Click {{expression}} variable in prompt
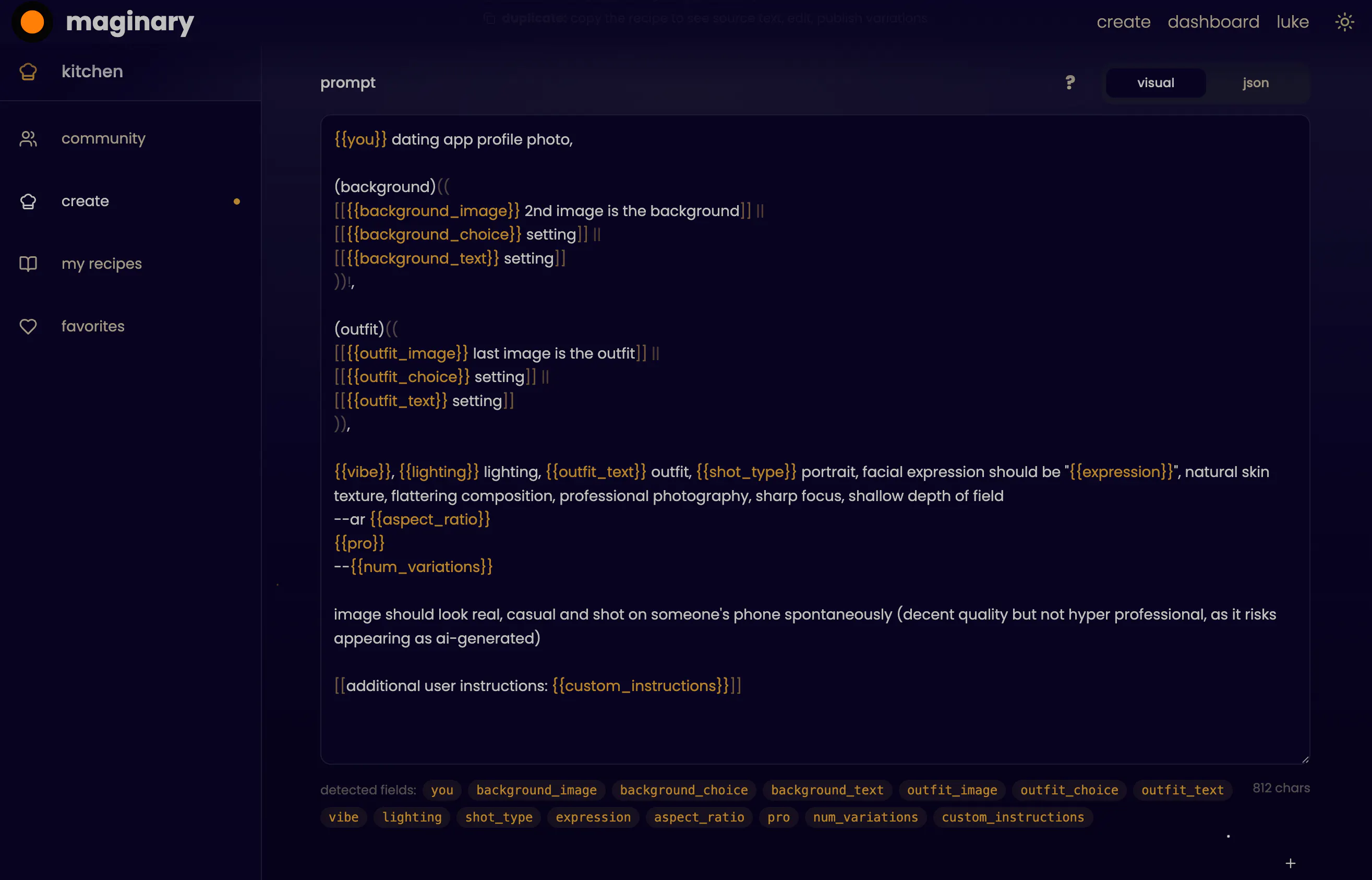 point(1122,472)
